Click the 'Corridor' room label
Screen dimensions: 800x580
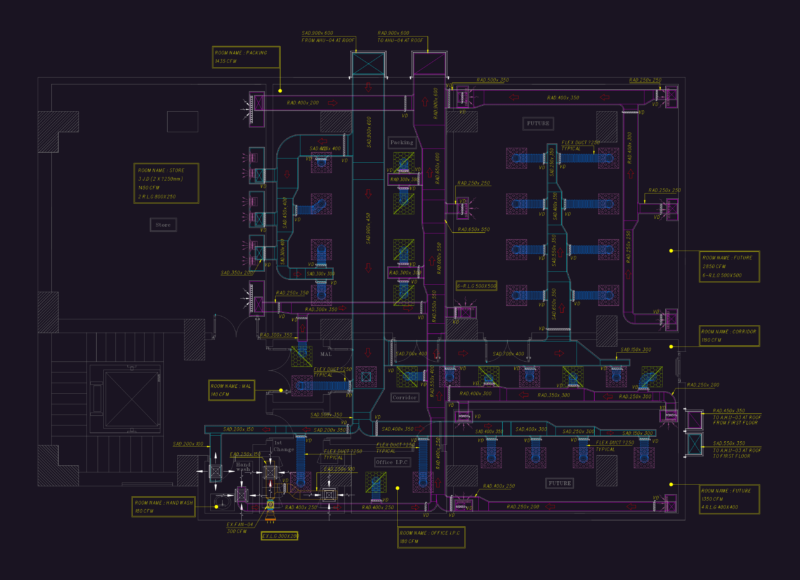(405, 397)
